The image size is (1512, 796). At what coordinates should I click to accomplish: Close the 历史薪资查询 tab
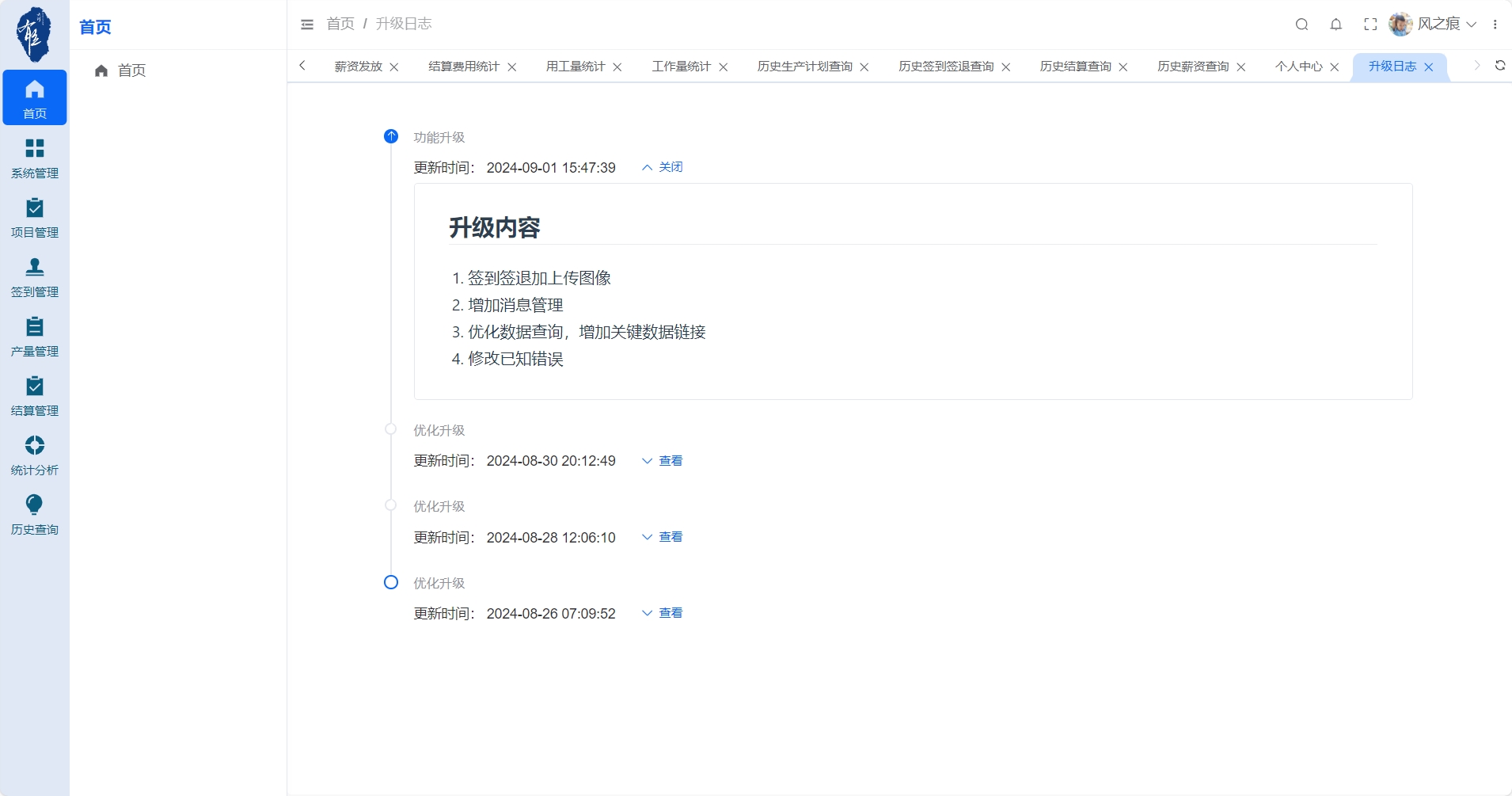(1241, 67)
